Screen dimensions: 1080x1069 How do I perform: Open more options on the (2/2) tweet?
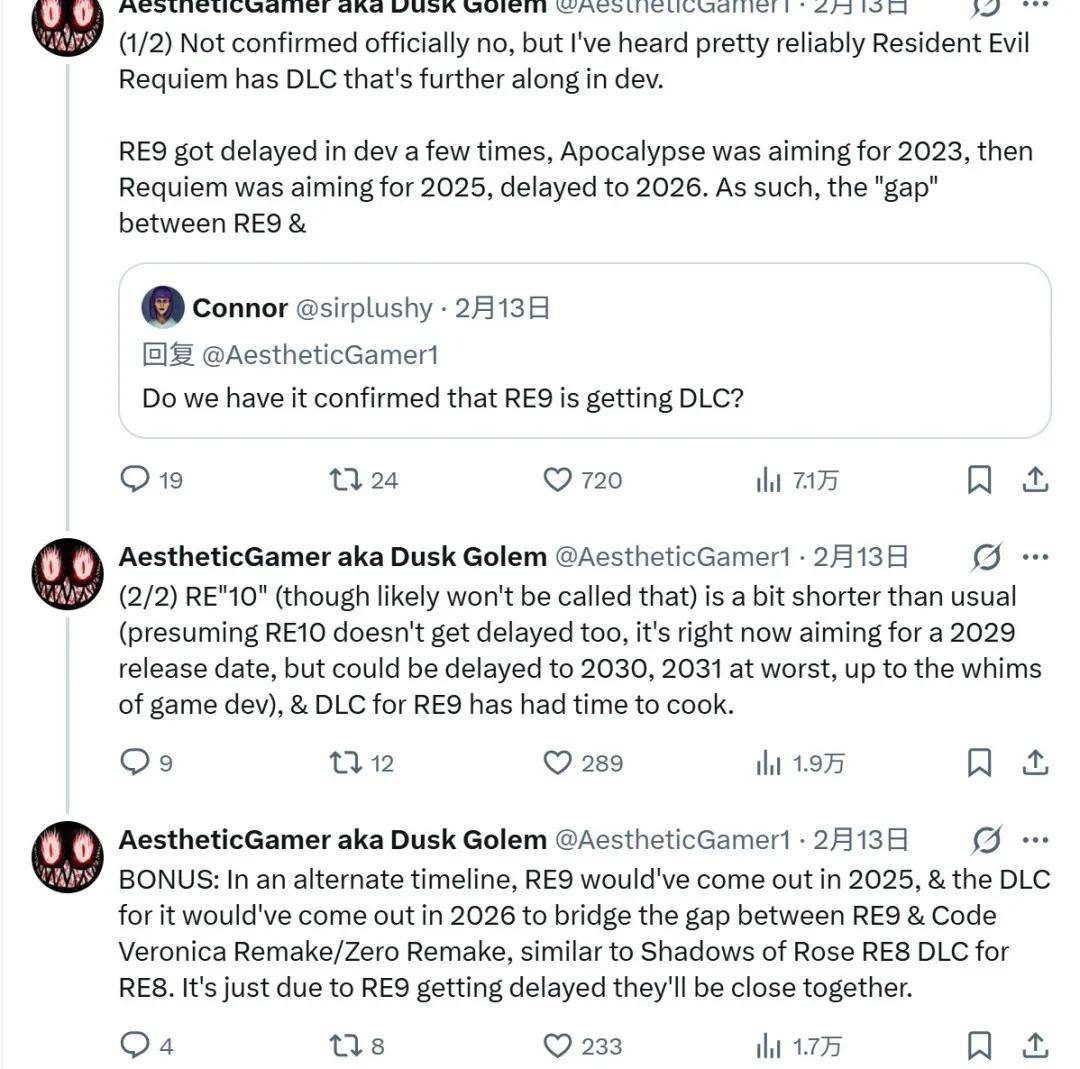click(x=1037, y=557)
